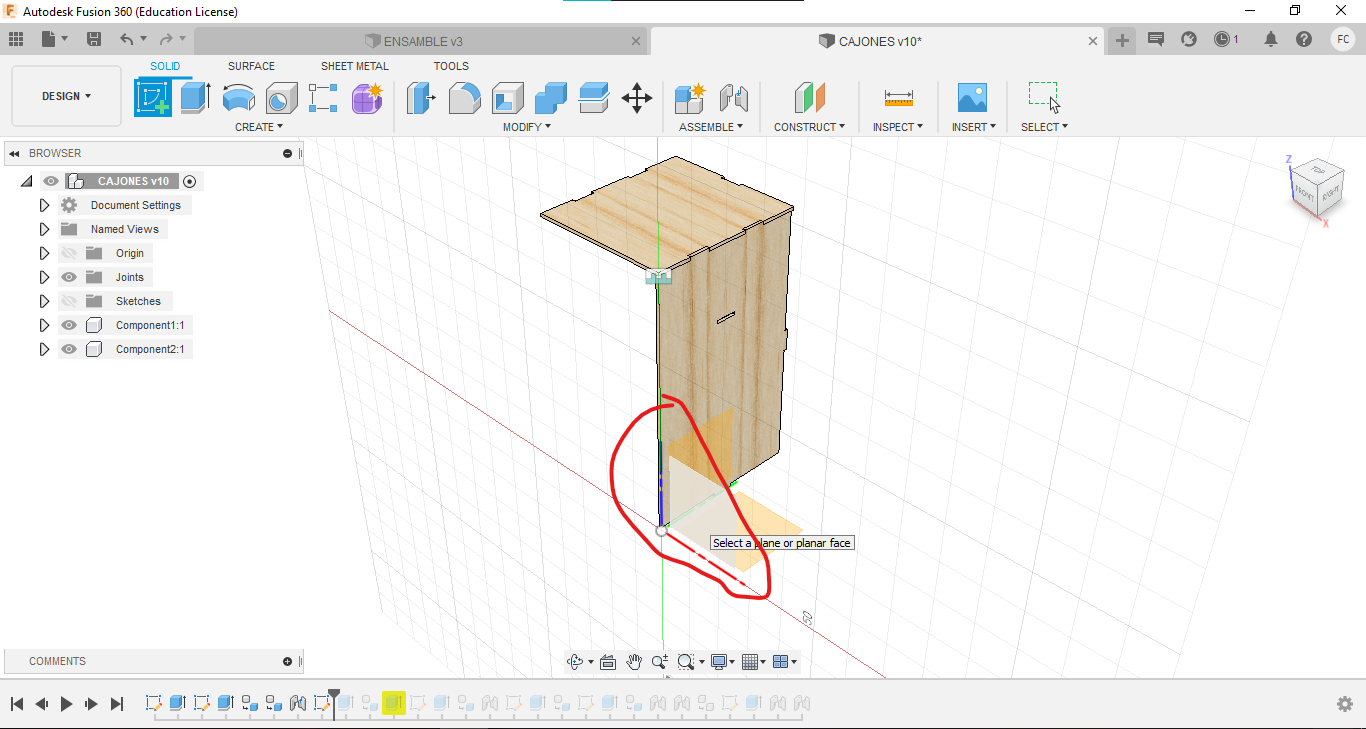Switch to the SHEET METAL tab

pyautogui.click(x=355, y=66)
